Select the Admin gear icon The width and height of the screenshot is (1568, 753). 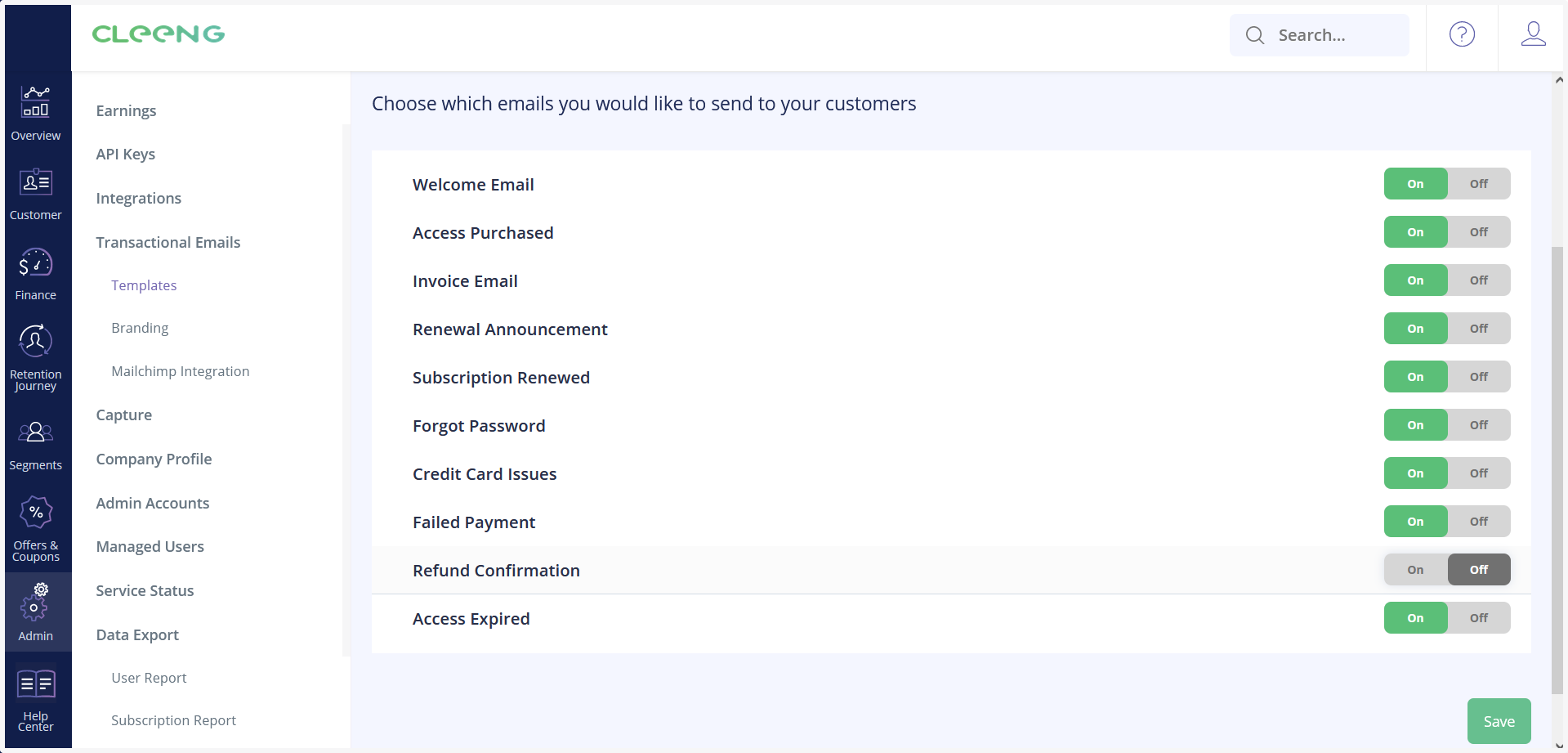coord(35,602)
